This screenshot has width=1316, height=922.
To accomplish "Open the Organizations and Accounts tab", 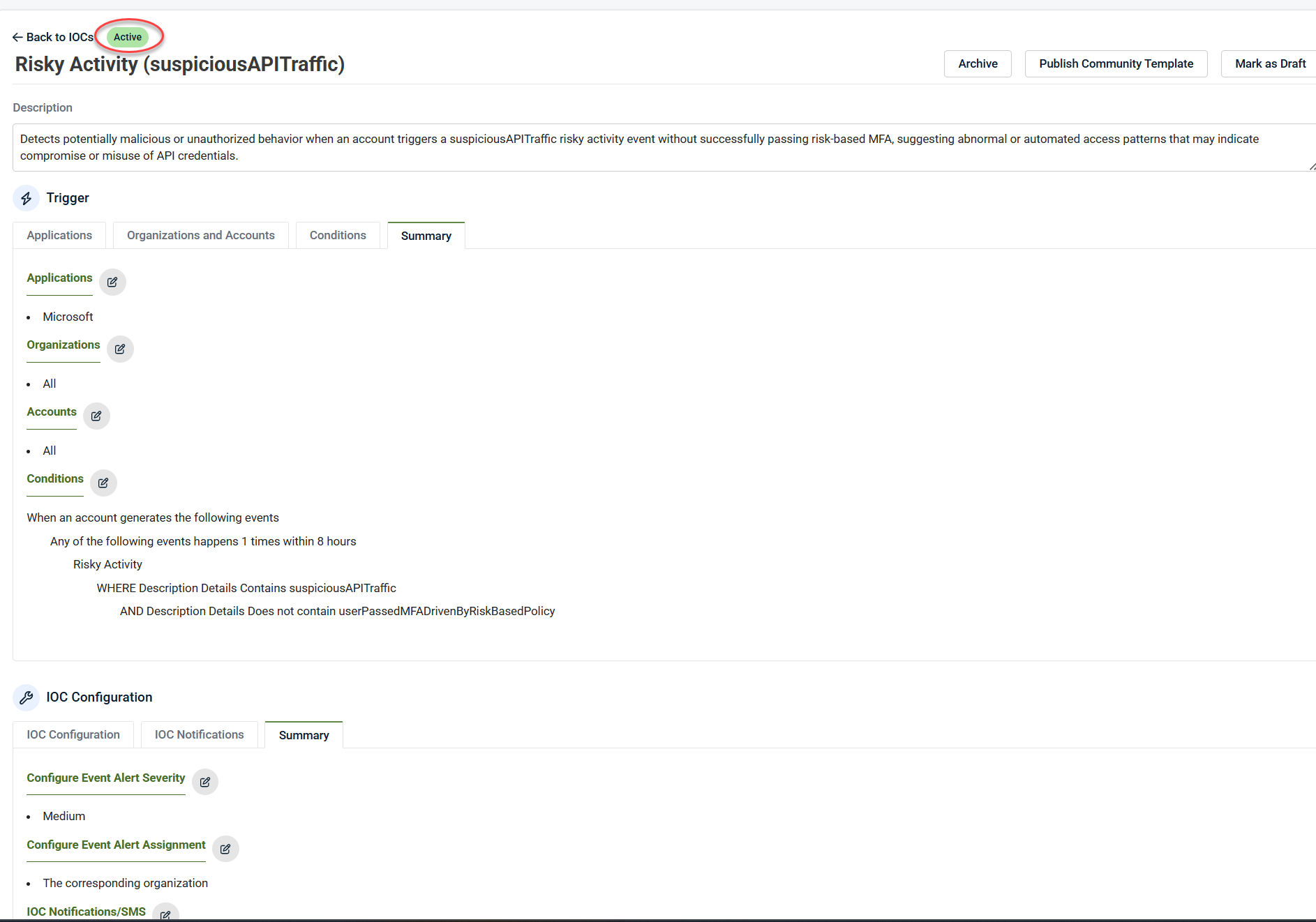I will 201,236.
